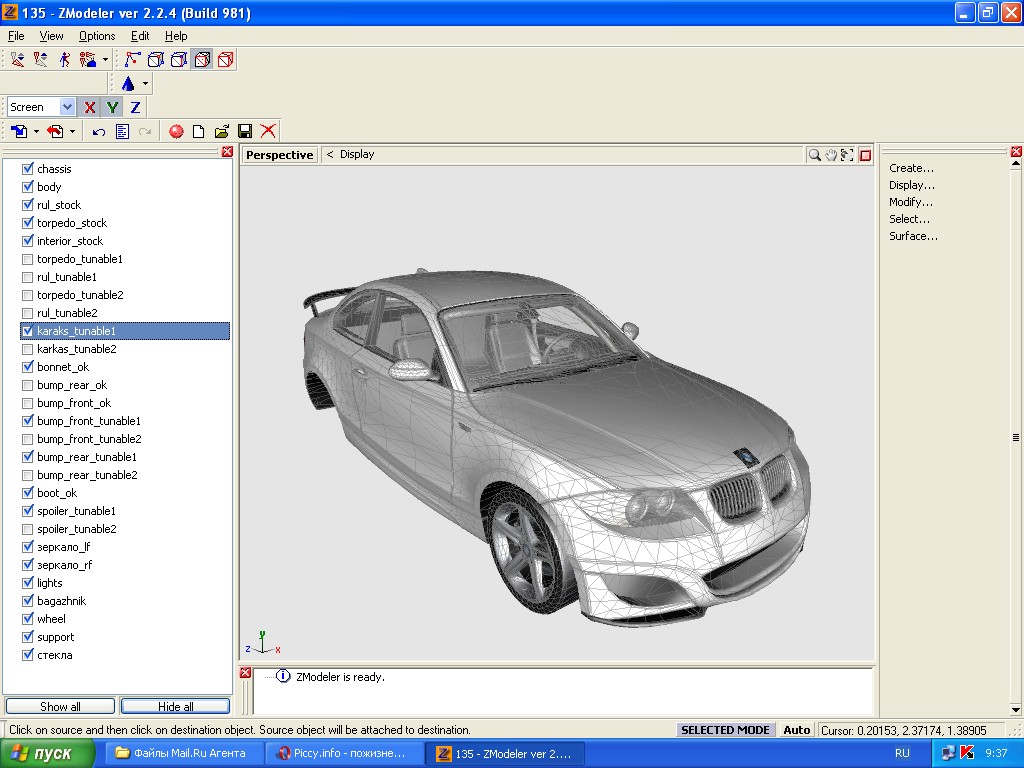Toggle SELECTED MODE in status bar

click(x=725, y=730)
